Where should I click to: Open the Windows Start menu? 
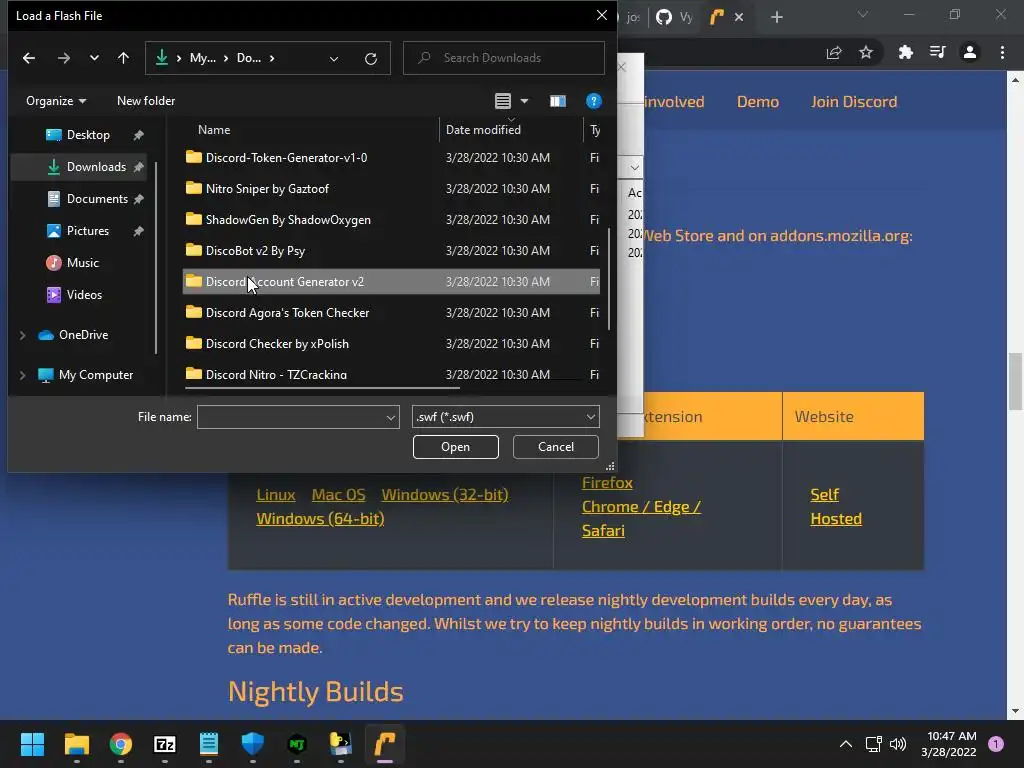click(x=32, y=744)
